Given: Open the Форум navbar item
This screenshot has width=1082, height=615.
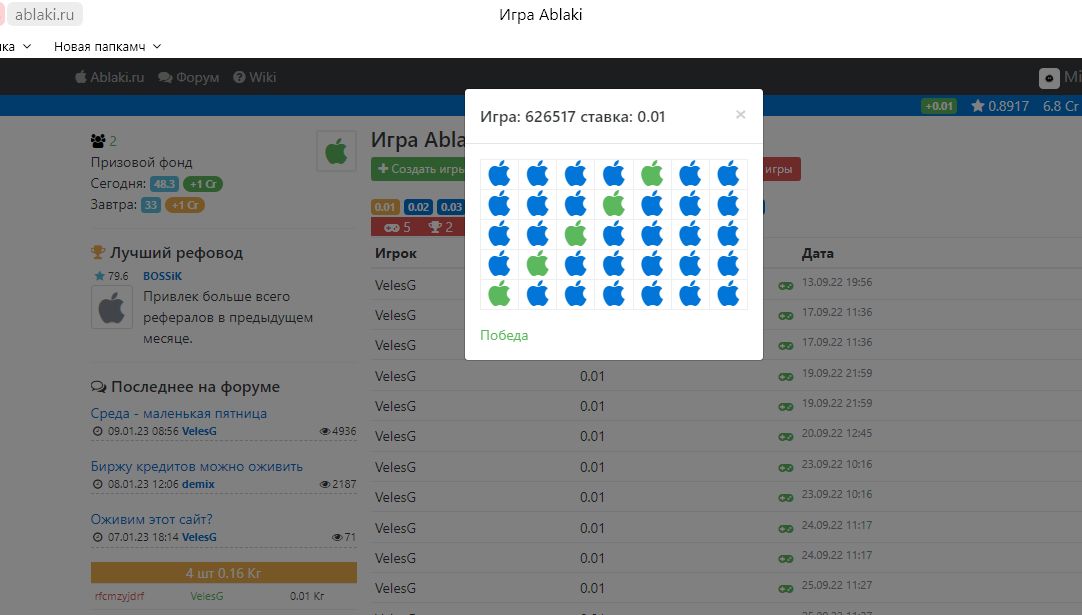Looking at the screenshot, I should click(x=188, y=77).
